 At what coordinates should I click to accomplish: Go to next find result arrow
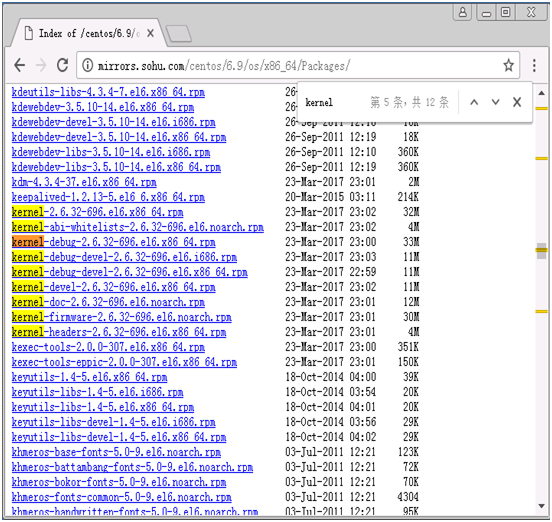tap(495, 102)
